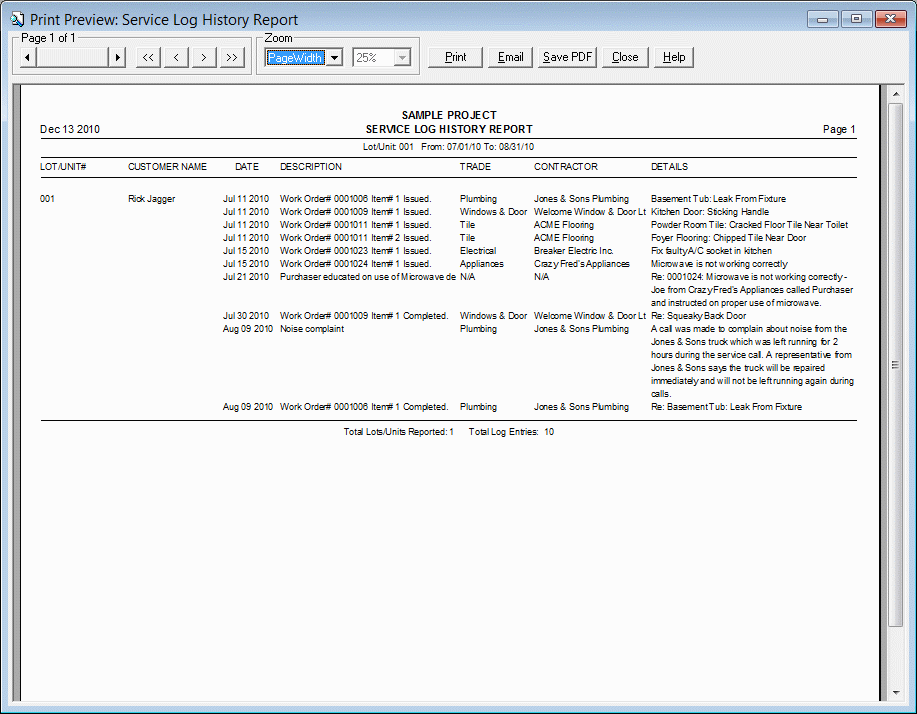
Task: Click the vertical scrollbar thumb
Action: coord(896,365)
